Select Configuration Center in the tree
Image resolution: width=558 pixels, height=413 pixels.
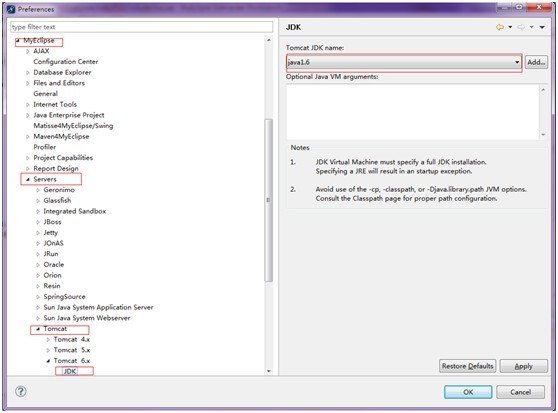[x=66, y=62]
